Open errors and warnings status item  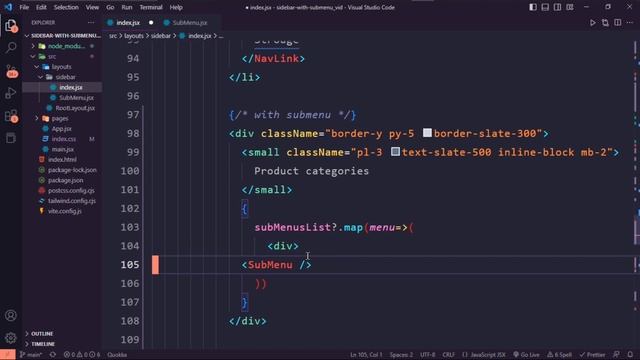[x=82, y=355]
